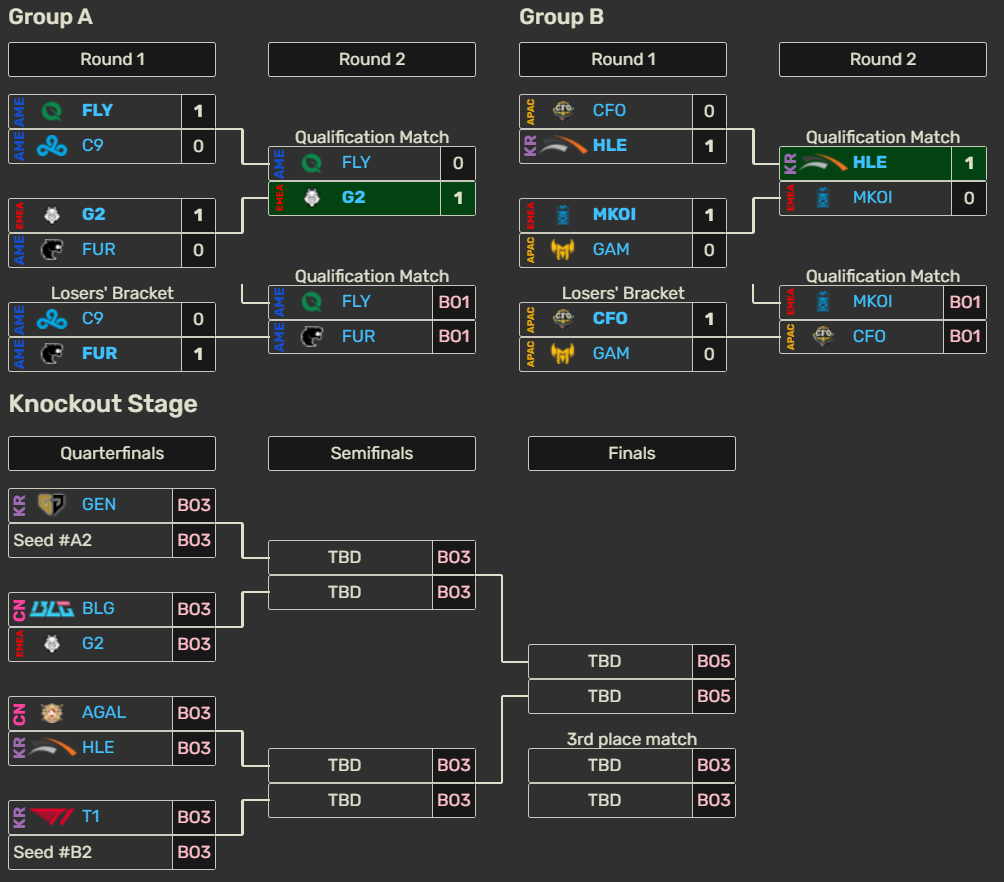The image size is (1004, 882).
Task: Click the HLE logo in the highlighted Group B Qualification row
Action: [x=823, y=163]
